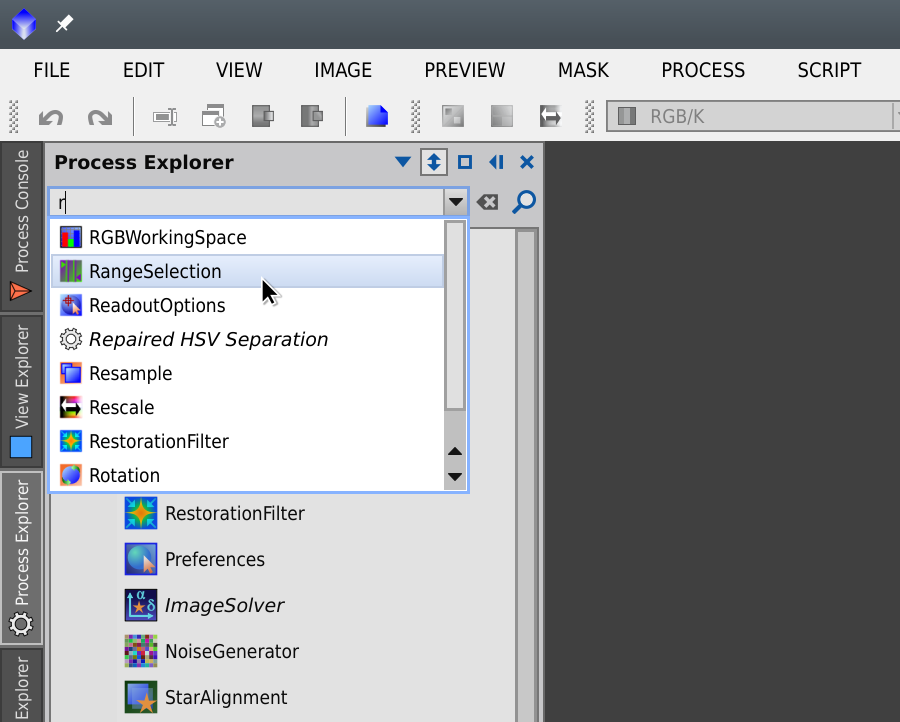Click the identifier edit toolbar icon
Viewport: 900px width, 722px height.
click(165, 117)
